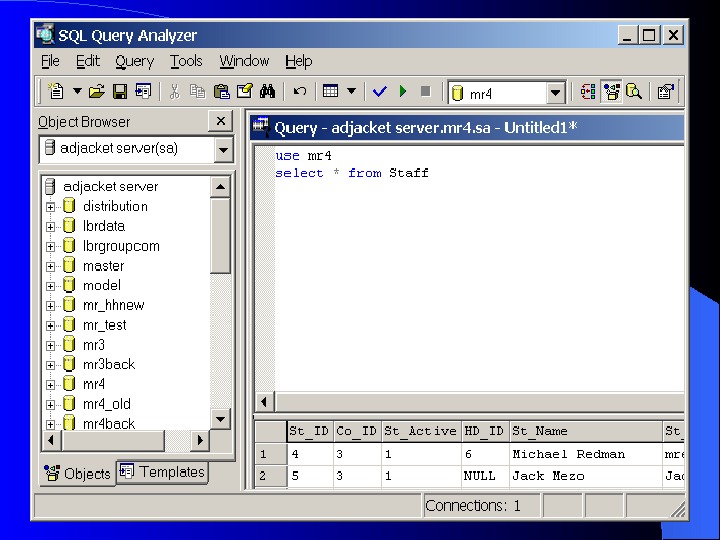
Task: Select the mr_test database in tree
Action: [x=105, y=325]
